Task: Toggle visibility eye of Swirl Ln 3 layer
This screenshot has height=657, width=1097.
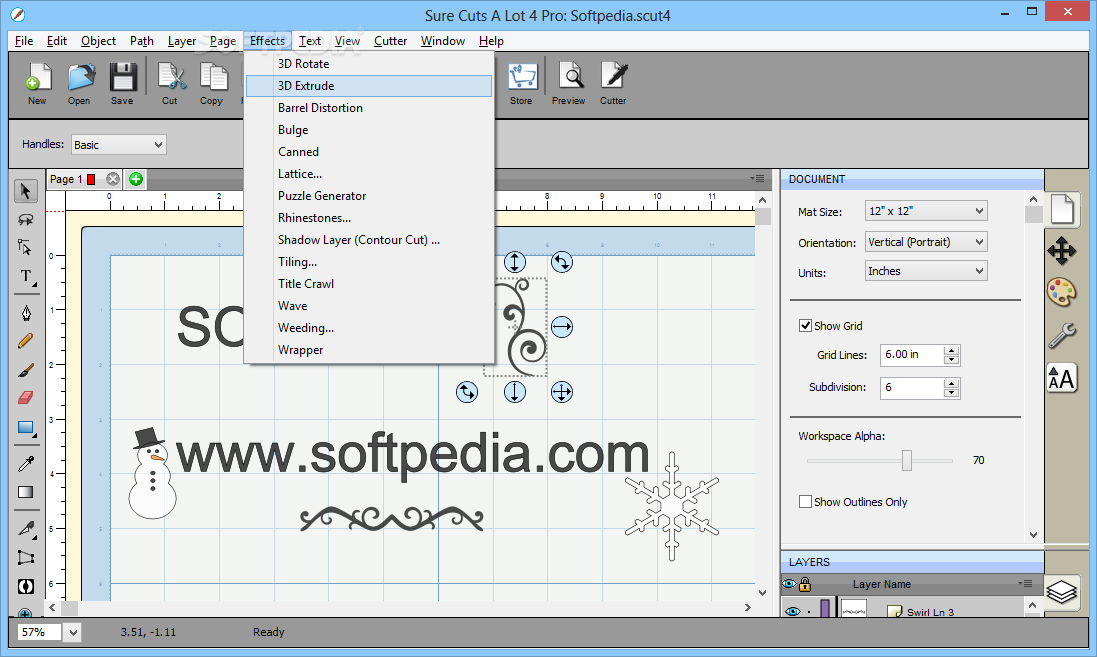Action: coord(793,612)
